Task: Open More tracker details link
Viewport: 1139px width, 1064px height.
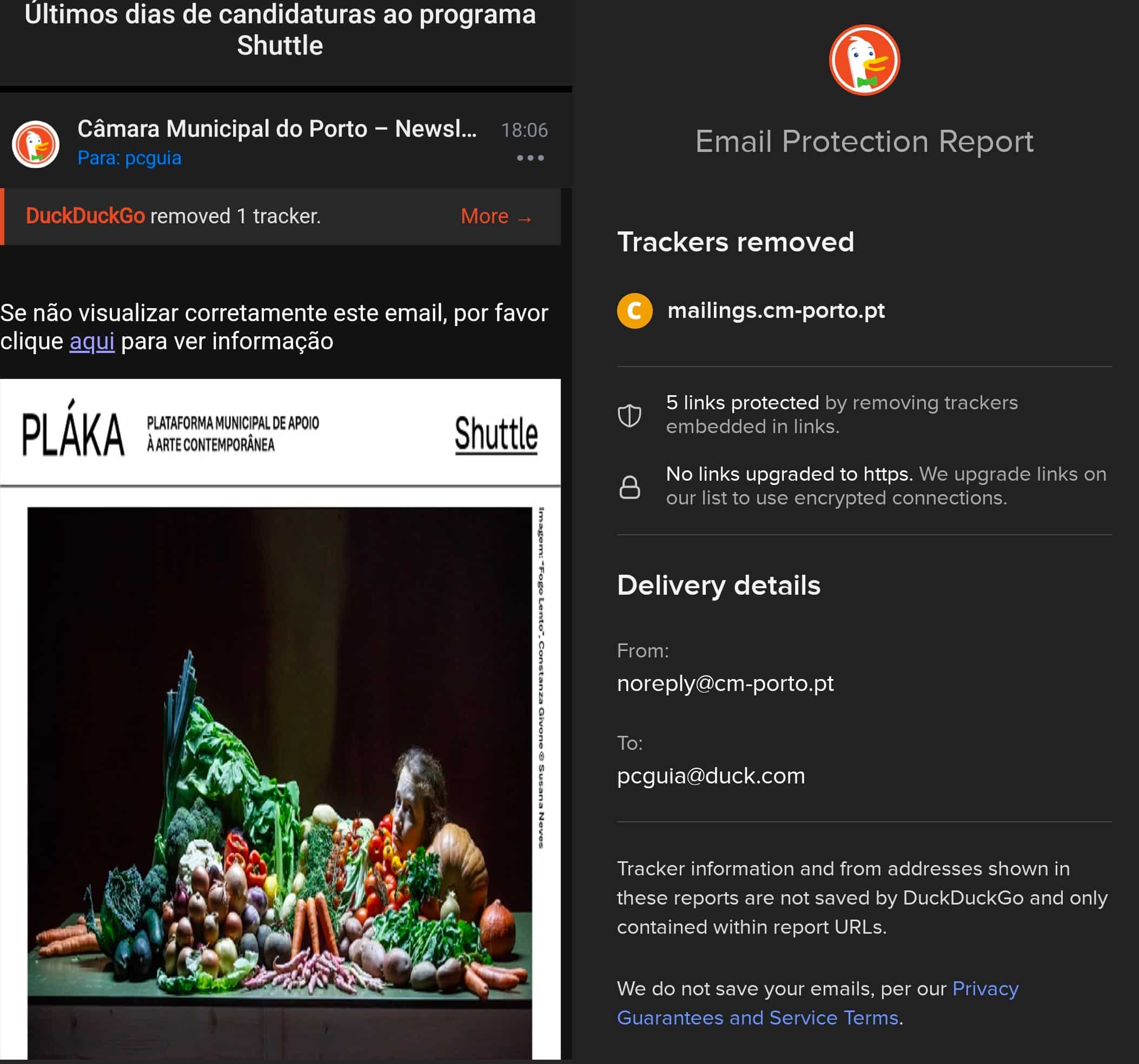Action: (496, 216)
